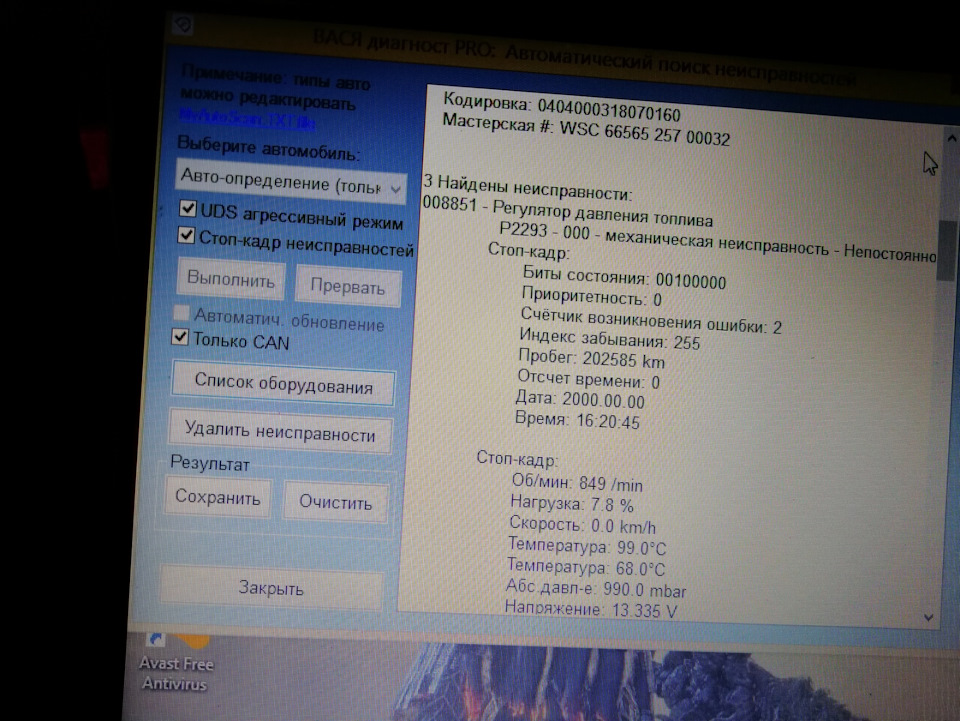
Task: Click scrollbar down arrow in results pane
Action: (929, 618)
